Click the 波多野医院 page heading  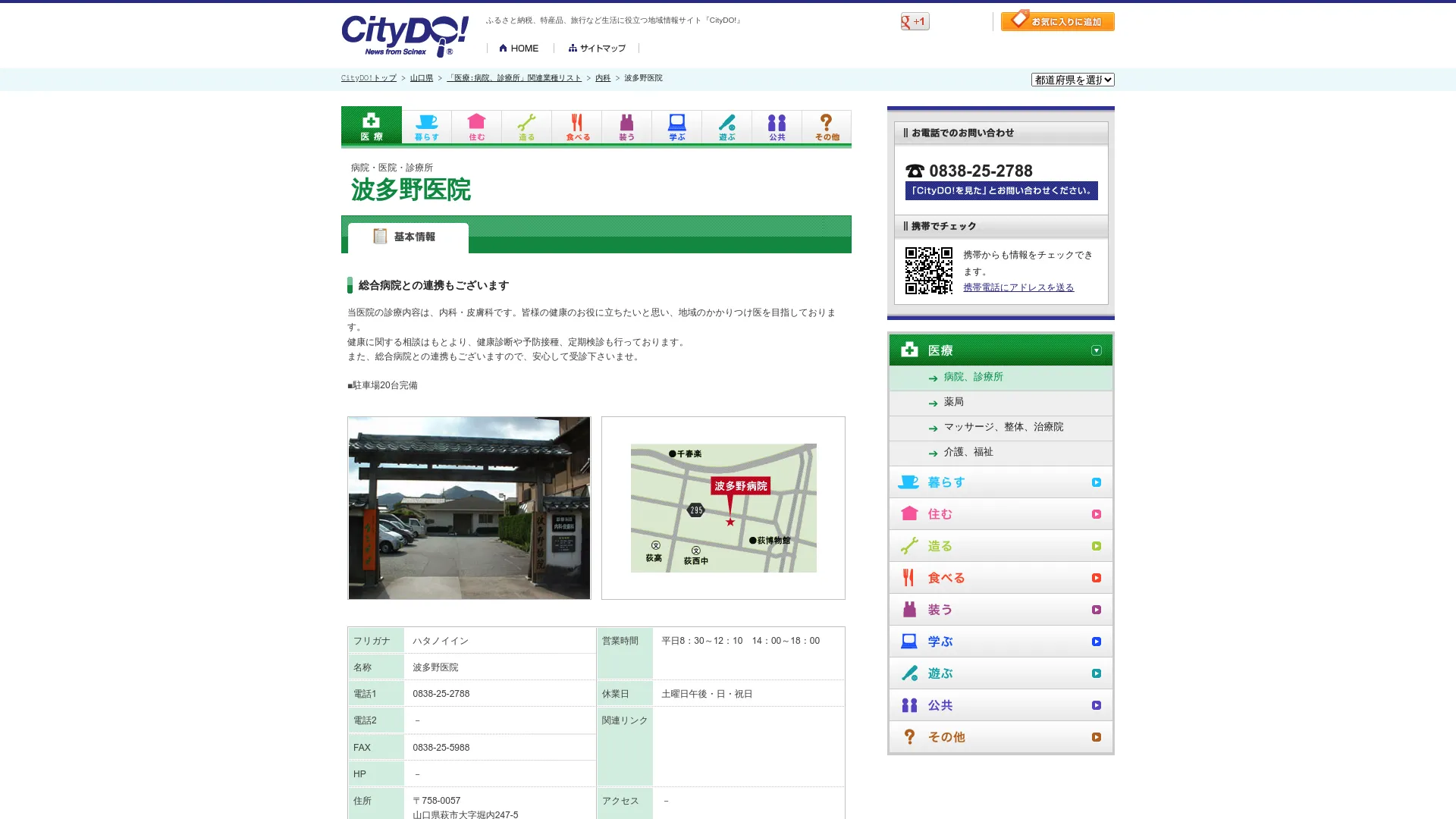coord(410,190)
